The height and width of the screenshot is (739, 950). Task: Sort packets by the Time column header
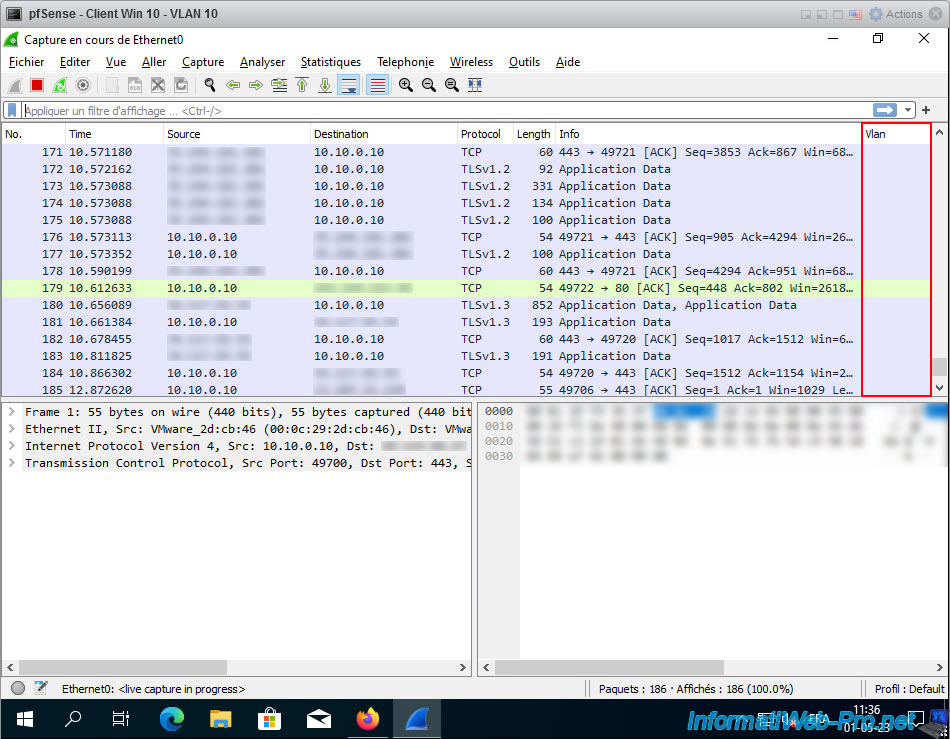[115, 134]
